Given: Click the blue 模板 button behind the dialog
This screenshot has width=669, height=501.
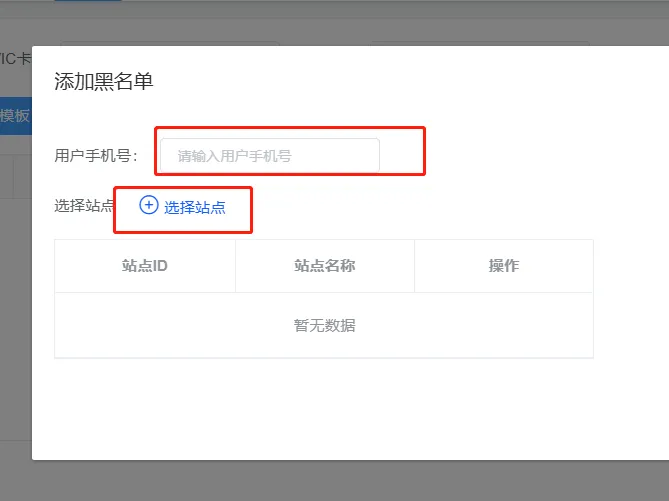Looking at the screenshot, I should pos(16,116).
